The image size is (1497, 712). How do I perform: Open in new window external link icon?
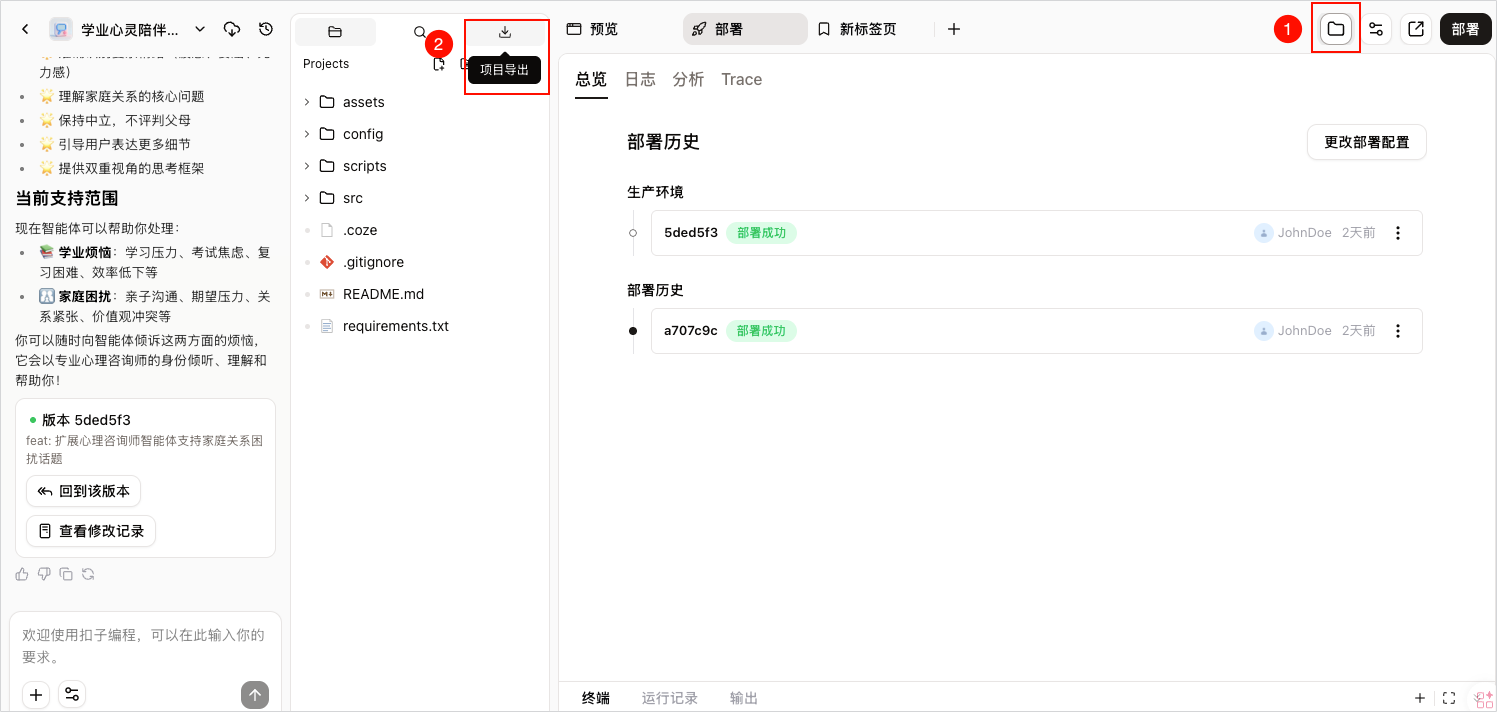tap(1416, 30)
